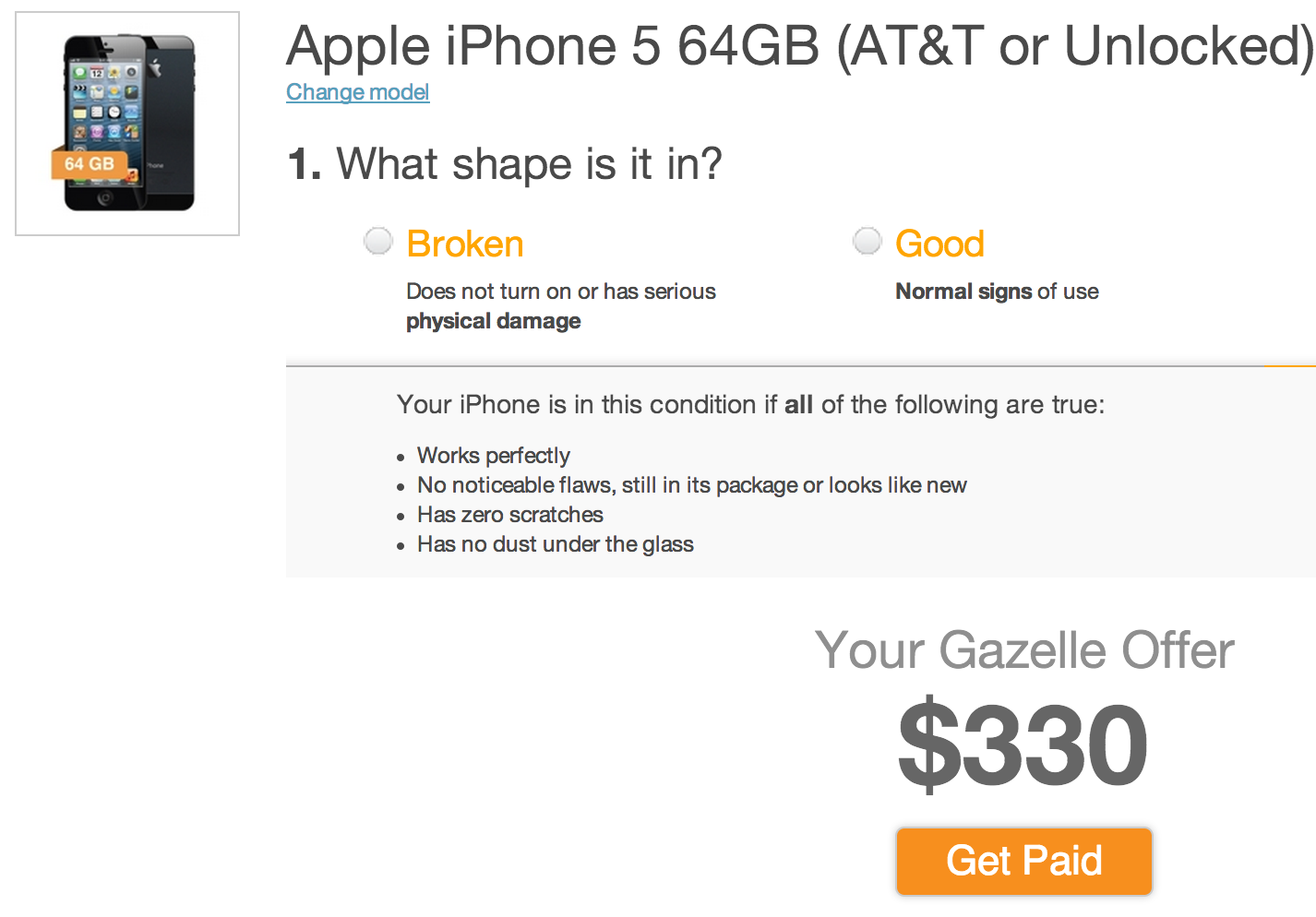Click the Apple logo on phone image

pos(156,67)
